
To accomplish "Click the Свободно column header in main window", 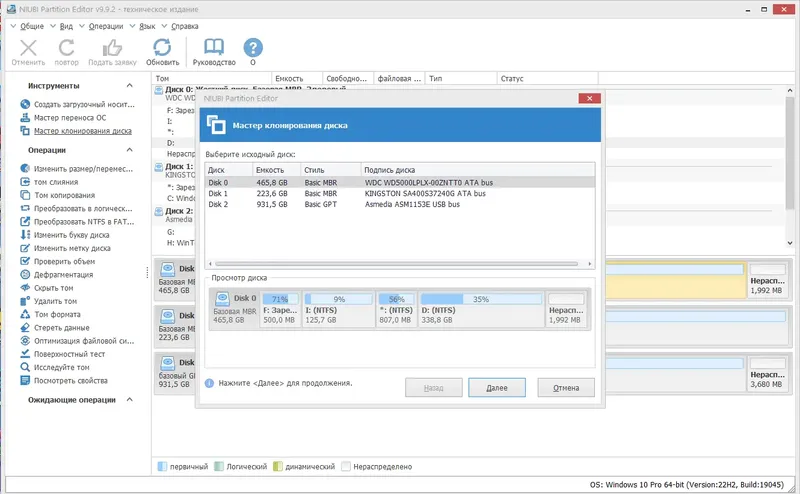I will (x=347, y=78).
